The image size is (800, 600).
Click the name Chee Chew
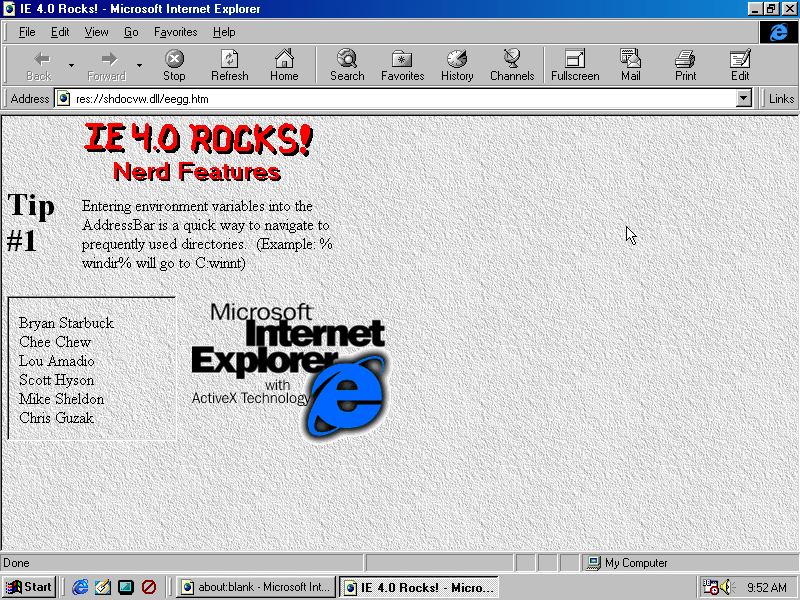(x=55, y=342)
